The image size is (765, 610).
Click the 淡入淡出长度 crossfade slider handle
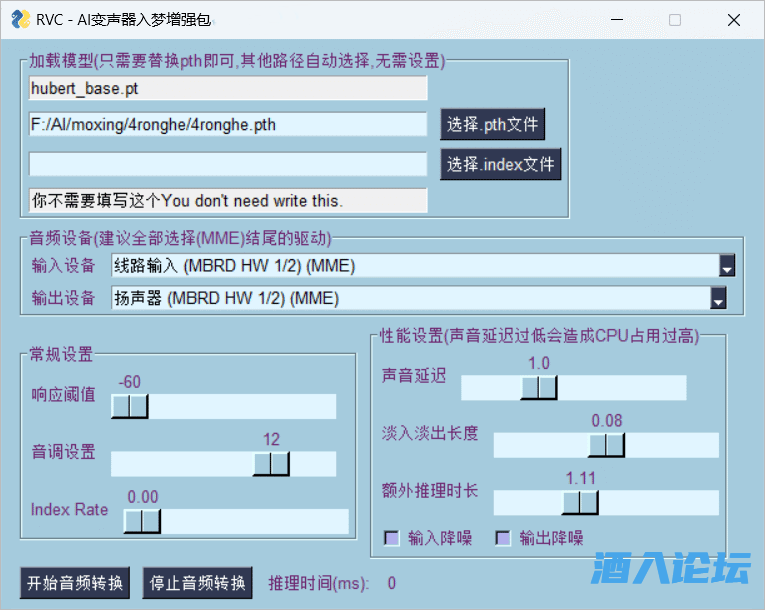click(606, 446)
